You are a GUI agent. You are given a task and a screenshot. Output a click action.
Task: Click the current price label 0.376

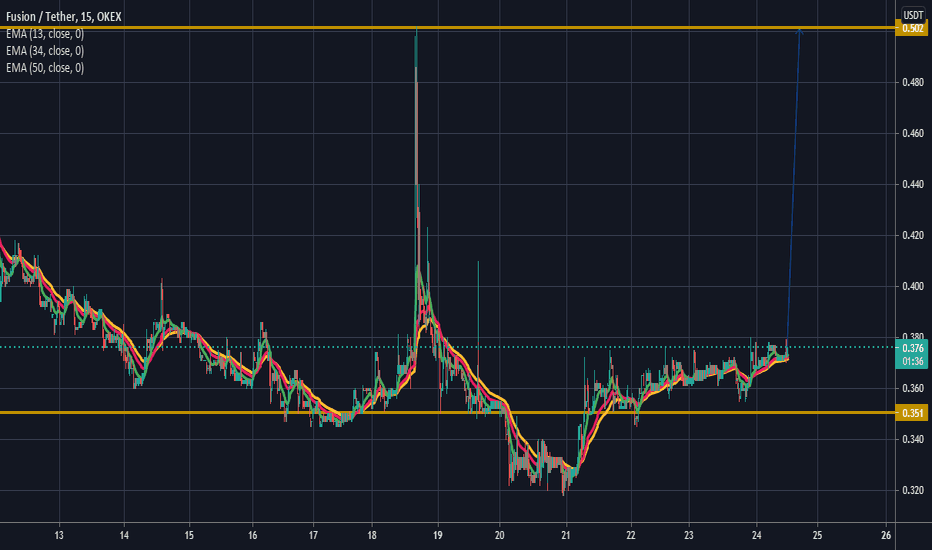[912, 348]
